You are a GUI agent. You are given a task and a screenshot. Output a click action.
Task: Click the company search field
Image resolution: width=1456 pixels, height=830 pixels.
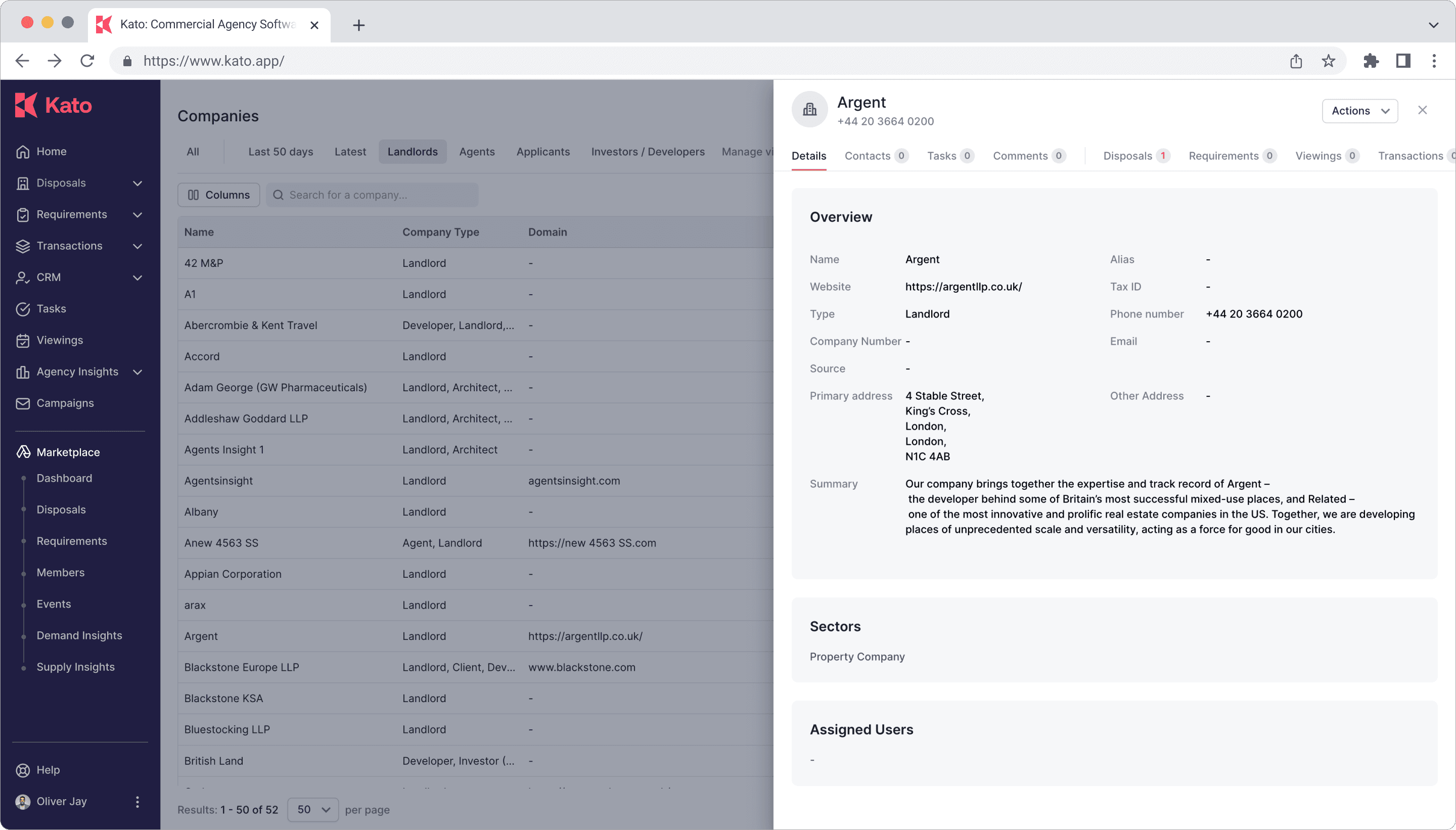click(372, 195)
